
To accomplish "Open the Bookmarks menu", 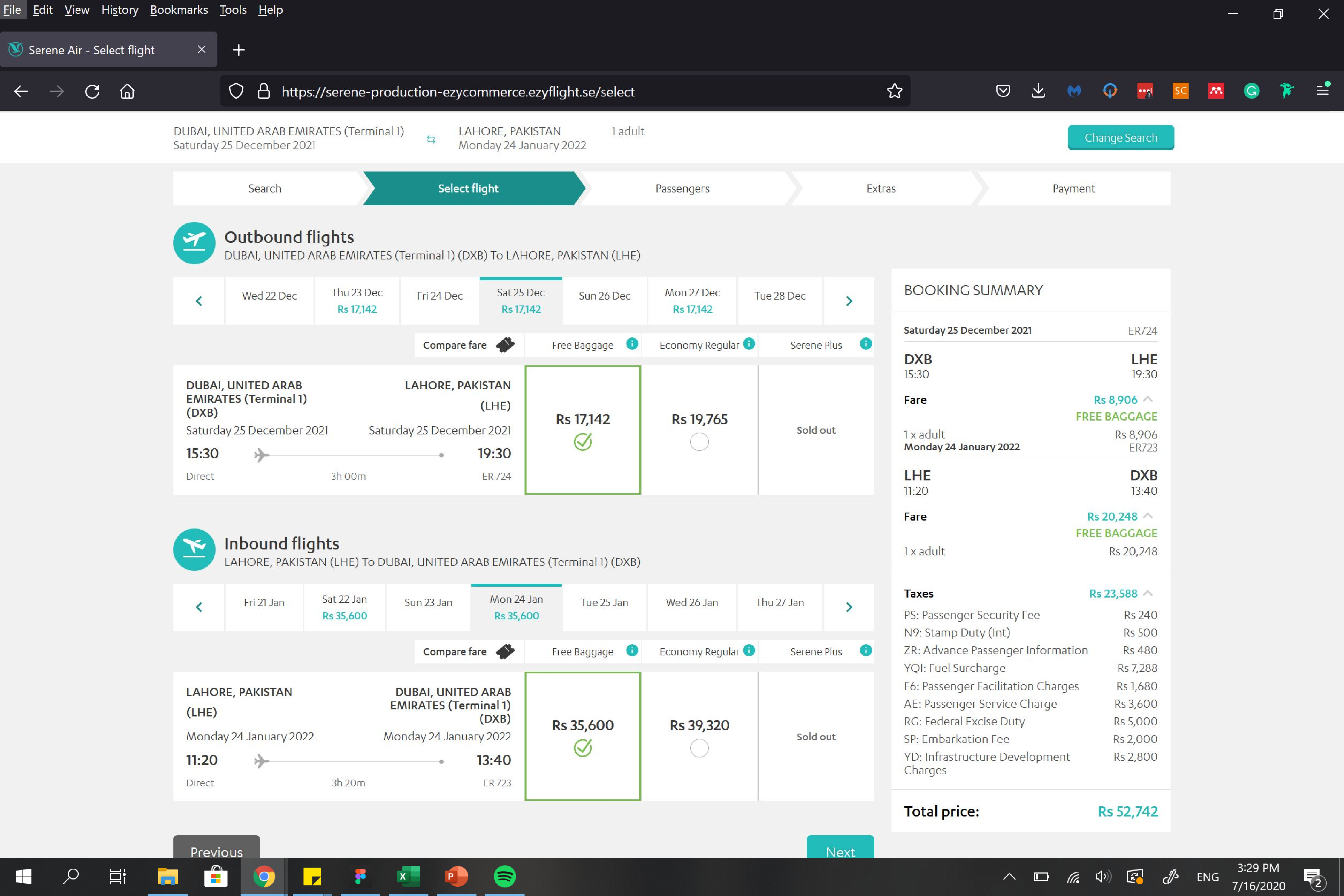I will (179, 10).
